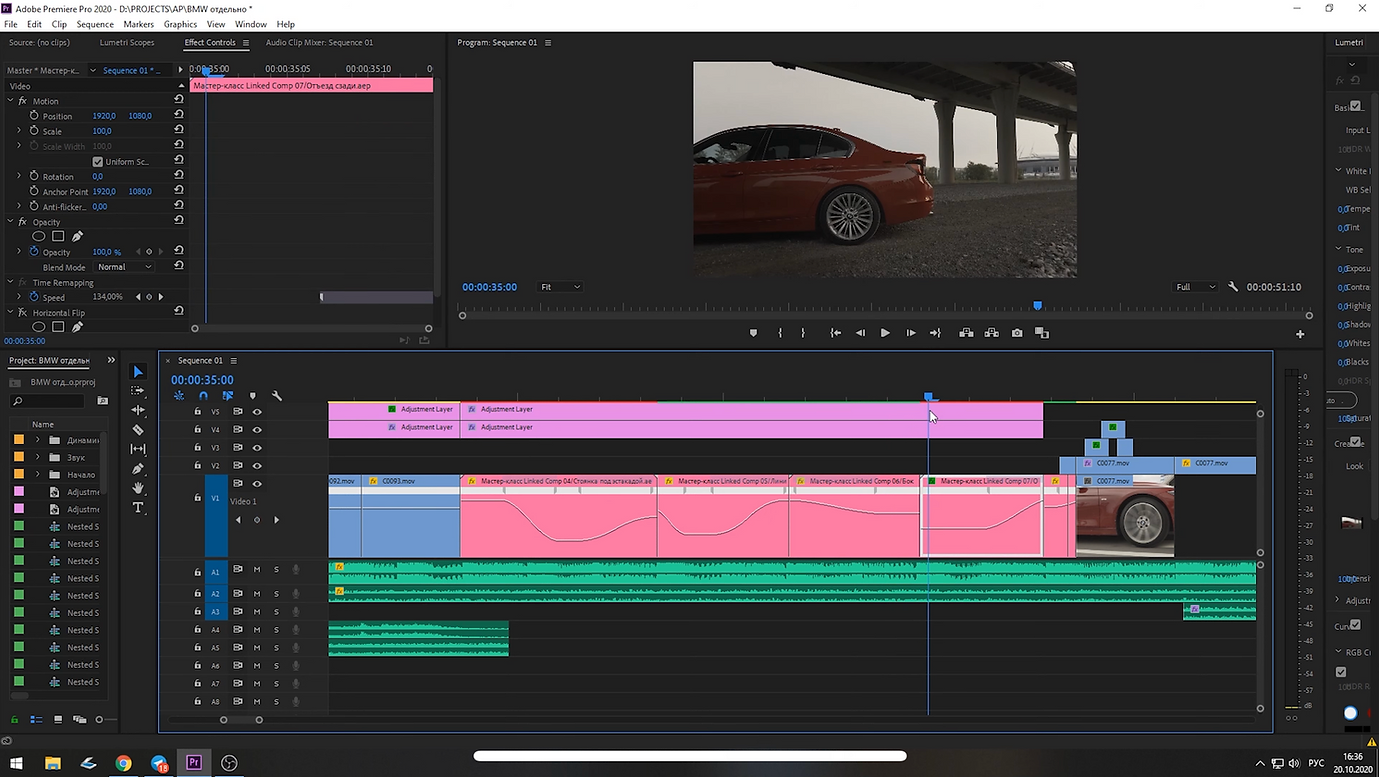Open the Sequence menu
The width and height of the screenshot is (1379, 777).
(95, 24)
